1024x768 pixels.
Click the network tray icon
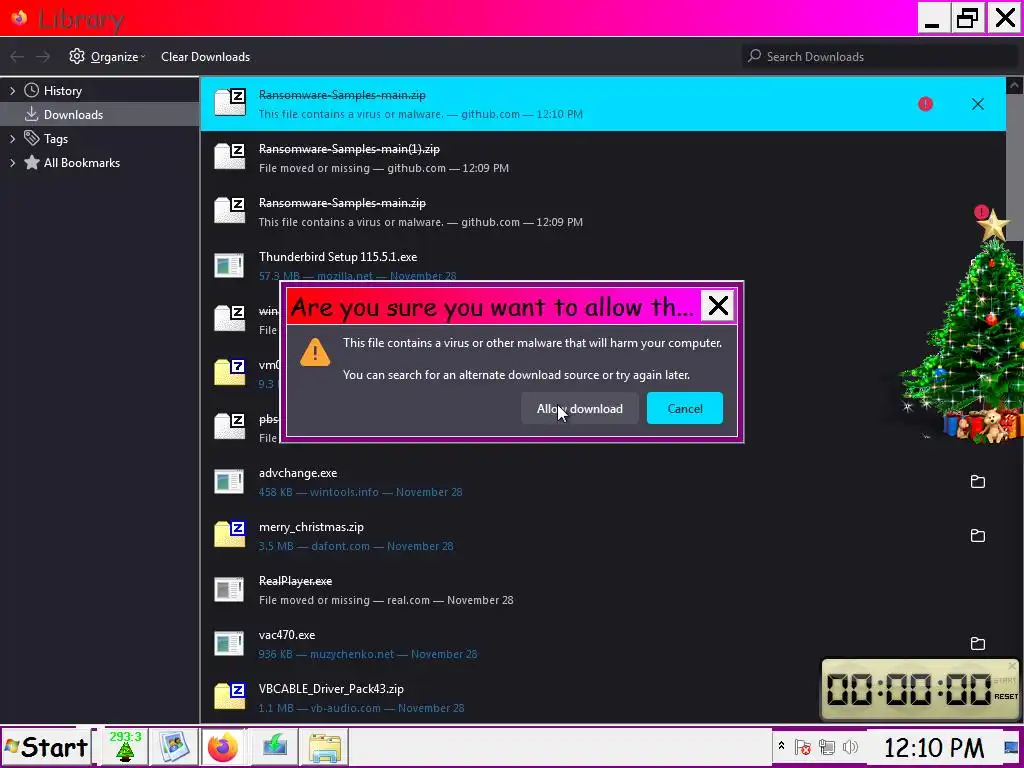827,747
